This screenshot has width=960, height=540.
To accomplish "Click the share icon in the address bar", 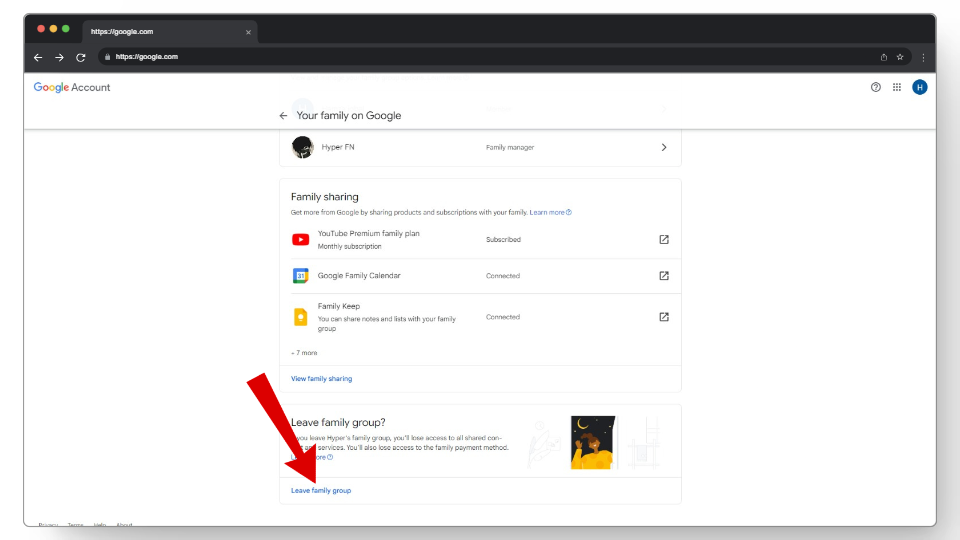I will pyautogui.click(x=883, y=57).
